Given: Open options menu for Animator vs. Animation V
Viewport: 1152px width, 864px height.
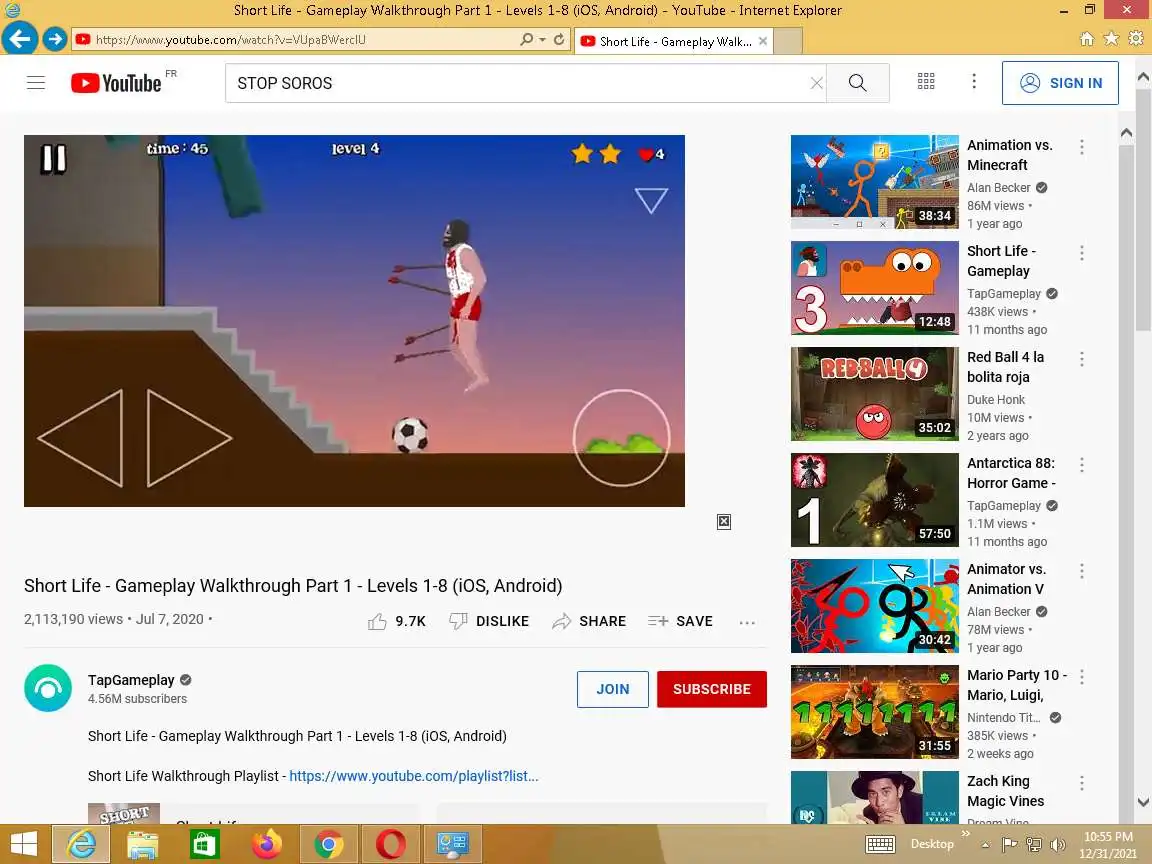Looking at the screenshot, I should tap(1081, 571).
